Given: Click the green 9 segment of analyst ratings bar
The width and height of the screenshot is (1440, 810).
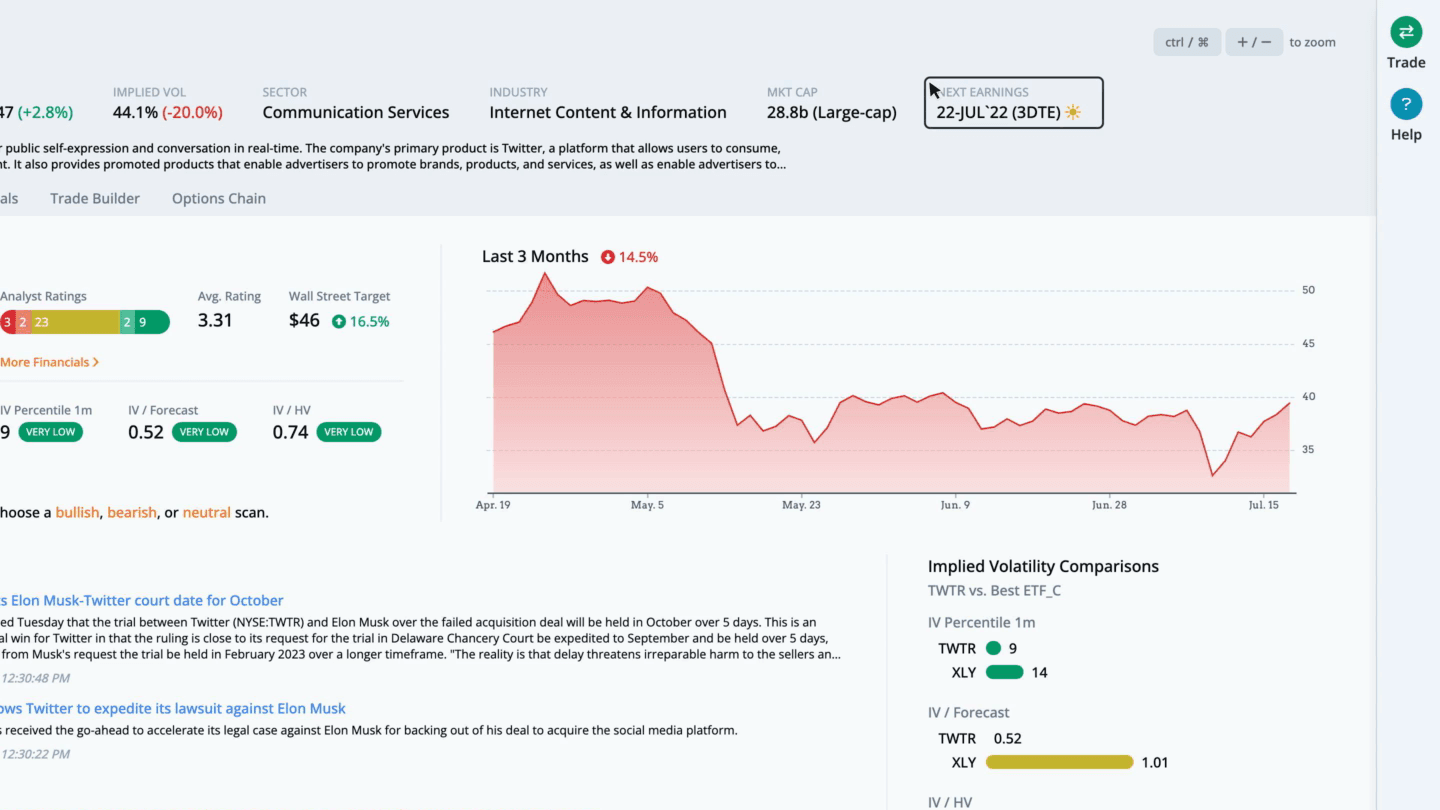Looking at the screenshot, I should [152, 322].
